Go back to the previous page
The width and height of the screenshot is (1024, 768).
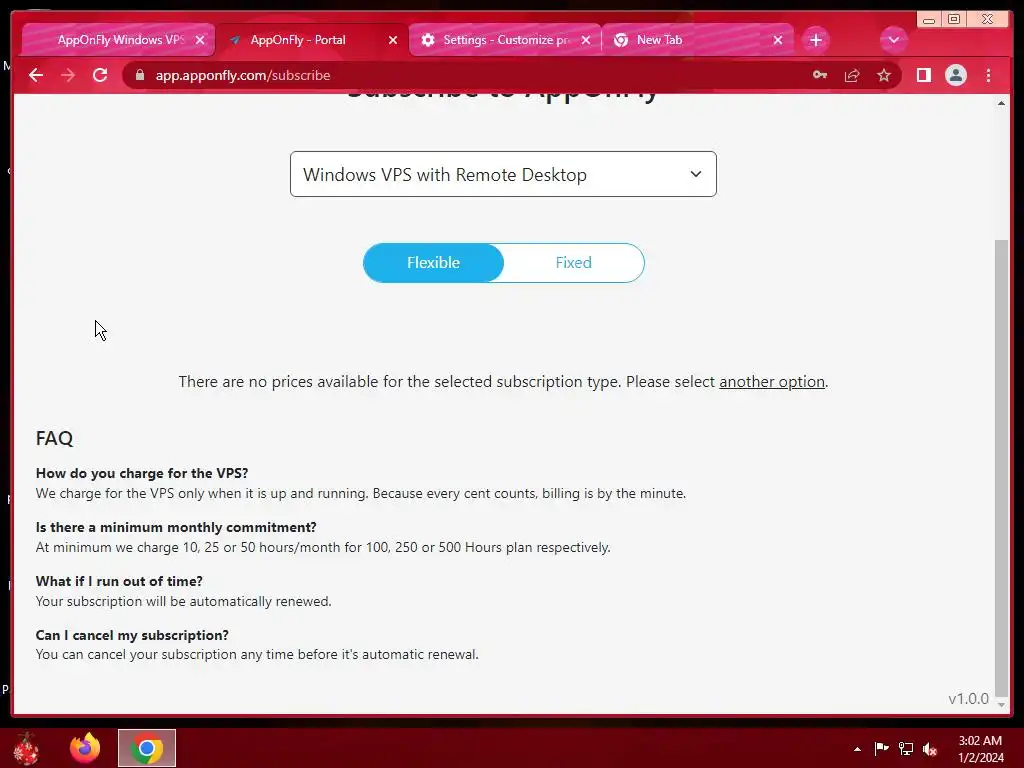36,75
